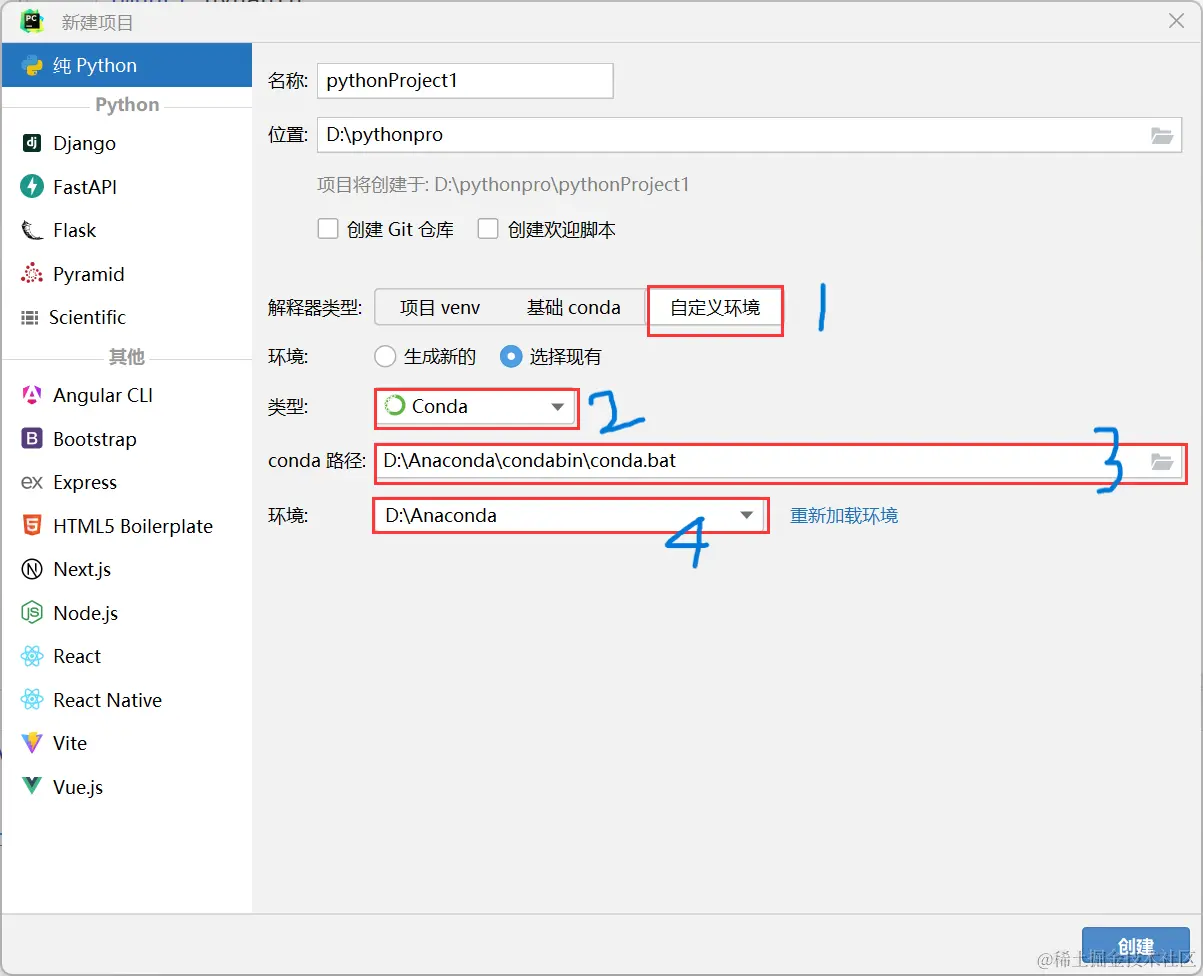Click the Next.js N icon
Screen dimensions: 1203x976
click(x=32, y=569)
